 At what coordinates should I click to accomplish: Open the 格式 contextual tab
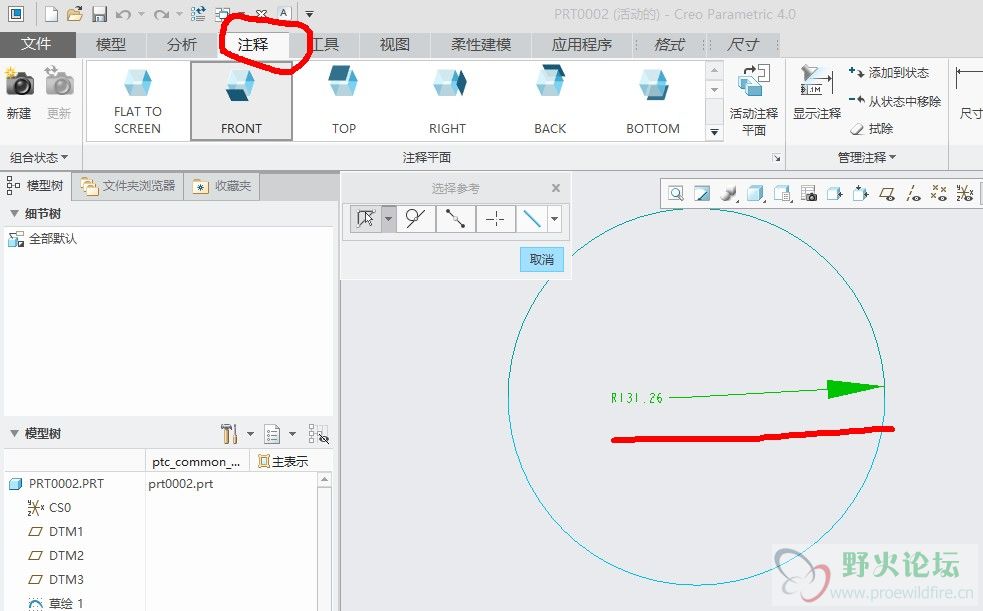669,44
